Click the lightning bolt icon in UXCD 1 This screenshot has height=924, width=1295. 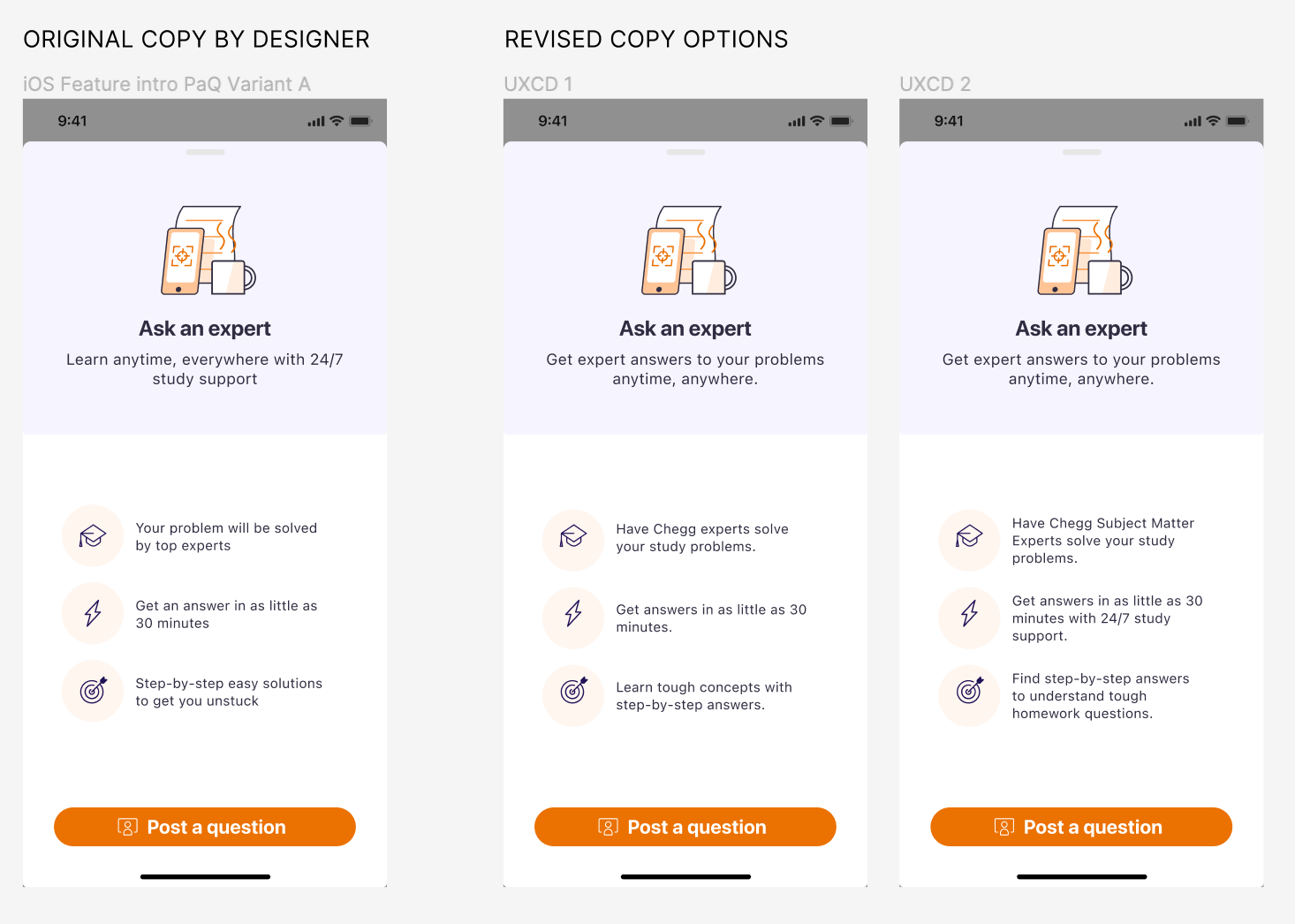pos(573,617)
